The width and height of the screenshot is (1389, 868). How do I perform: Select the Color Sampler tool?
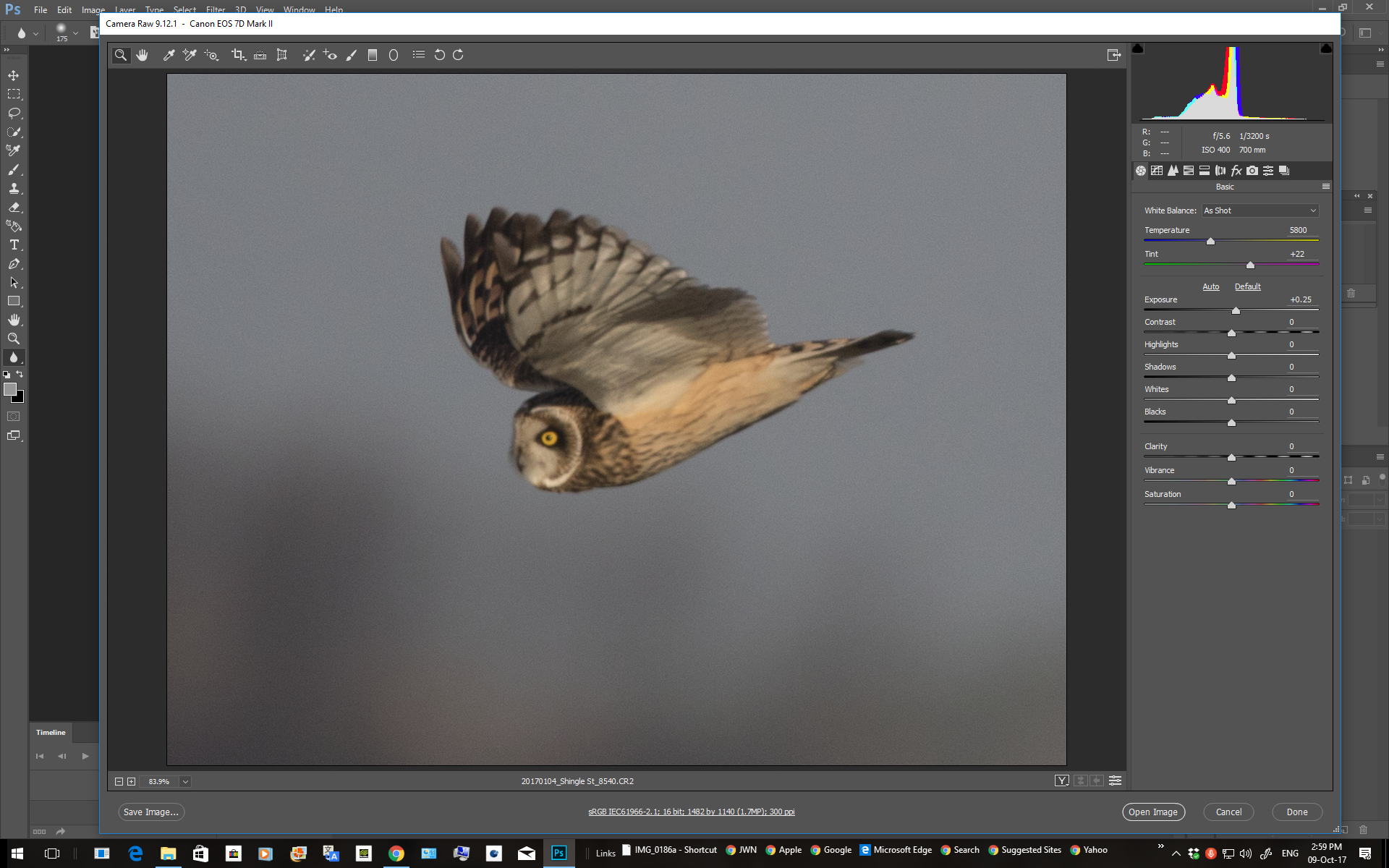coord(190,55)
